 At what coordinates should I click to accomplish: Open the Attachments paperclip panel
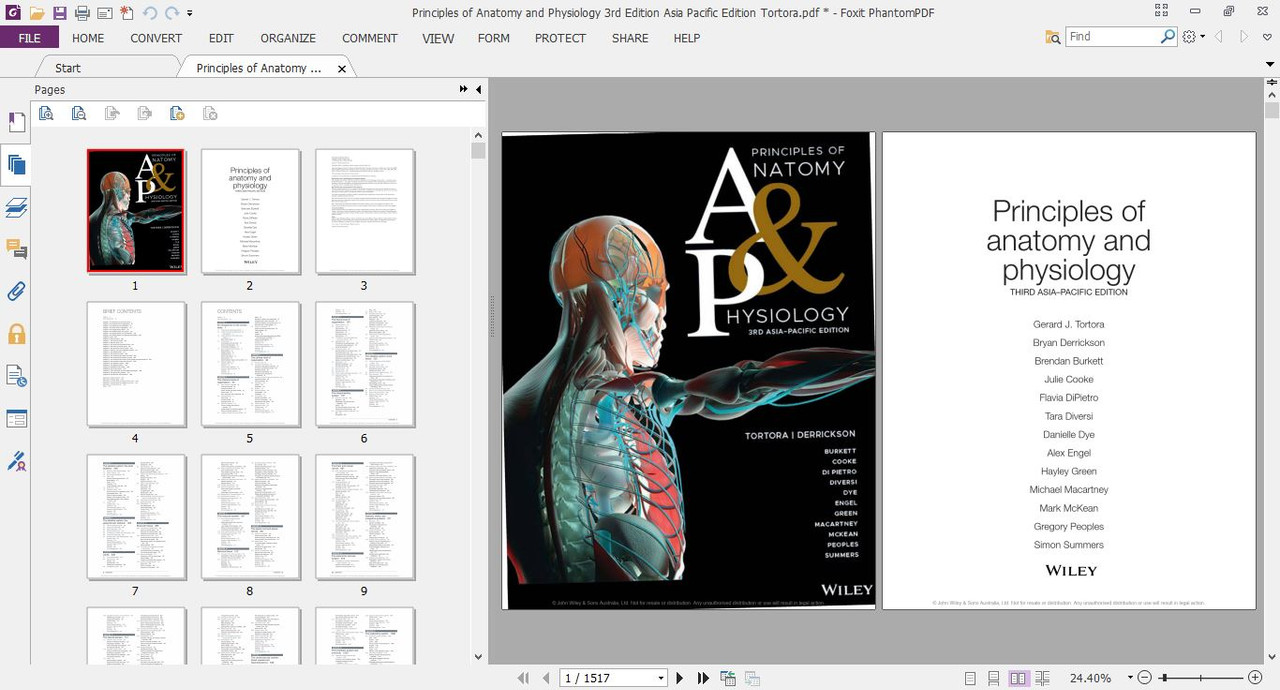[x=16, y=291]
